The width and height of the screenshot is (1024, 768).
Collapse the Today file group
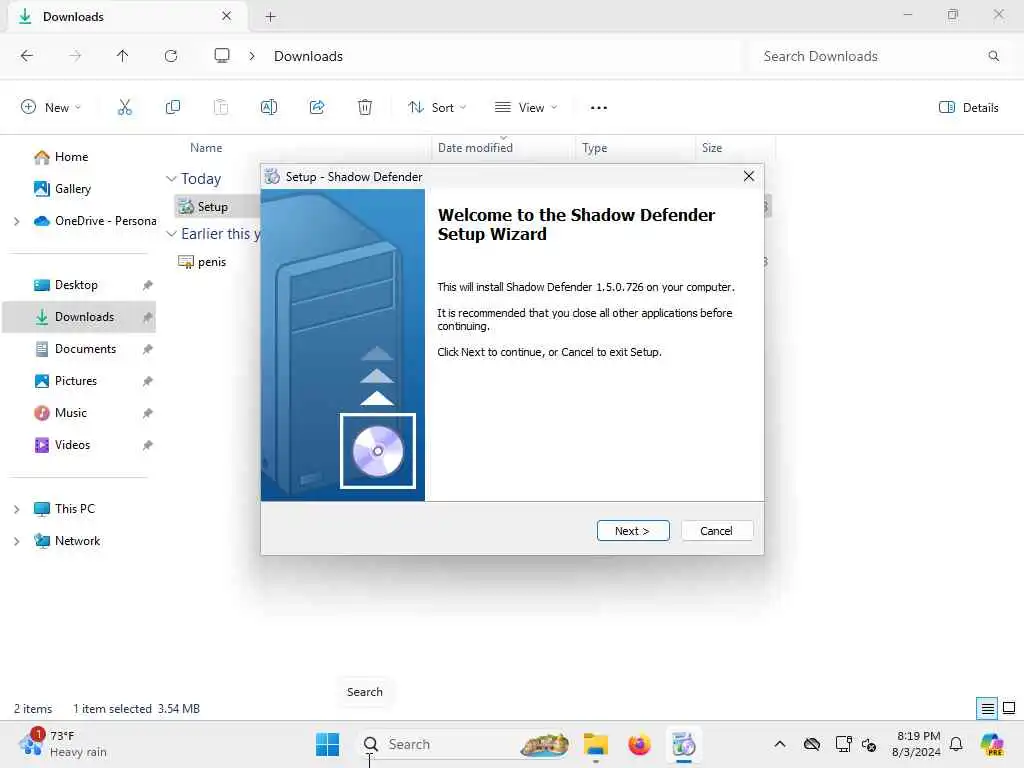[171, 178]
